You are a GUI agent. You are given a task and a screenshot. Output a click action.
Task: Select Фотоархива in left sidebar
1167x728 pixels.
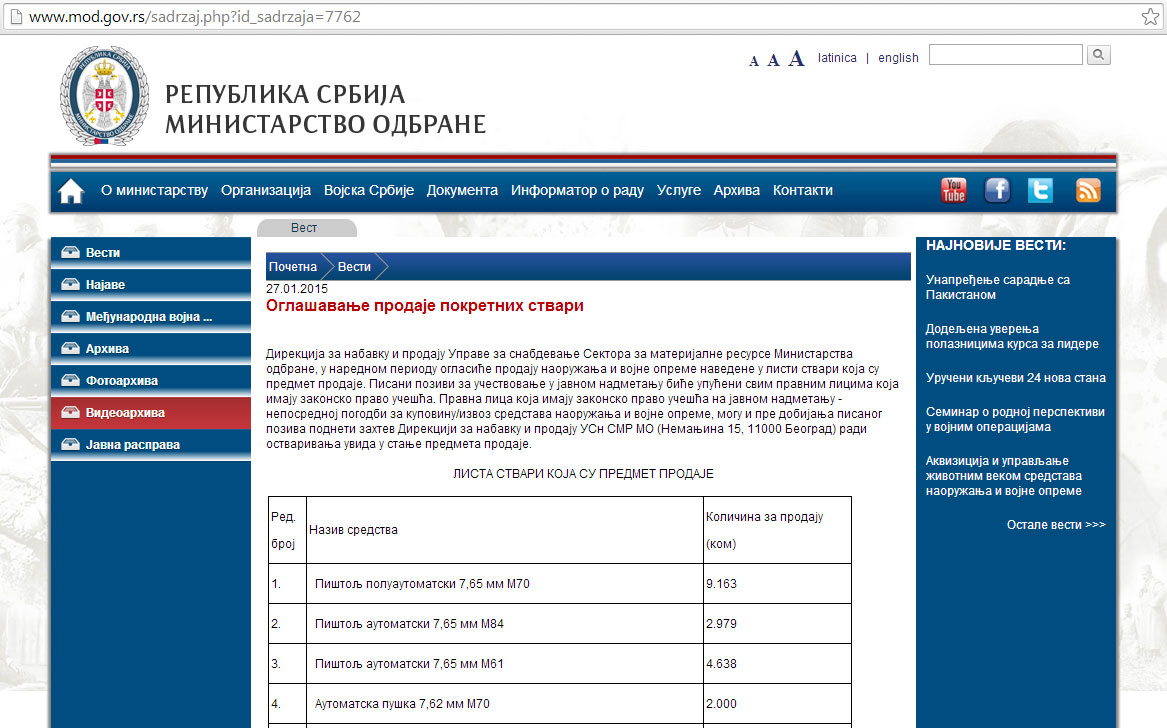point(151,380)
